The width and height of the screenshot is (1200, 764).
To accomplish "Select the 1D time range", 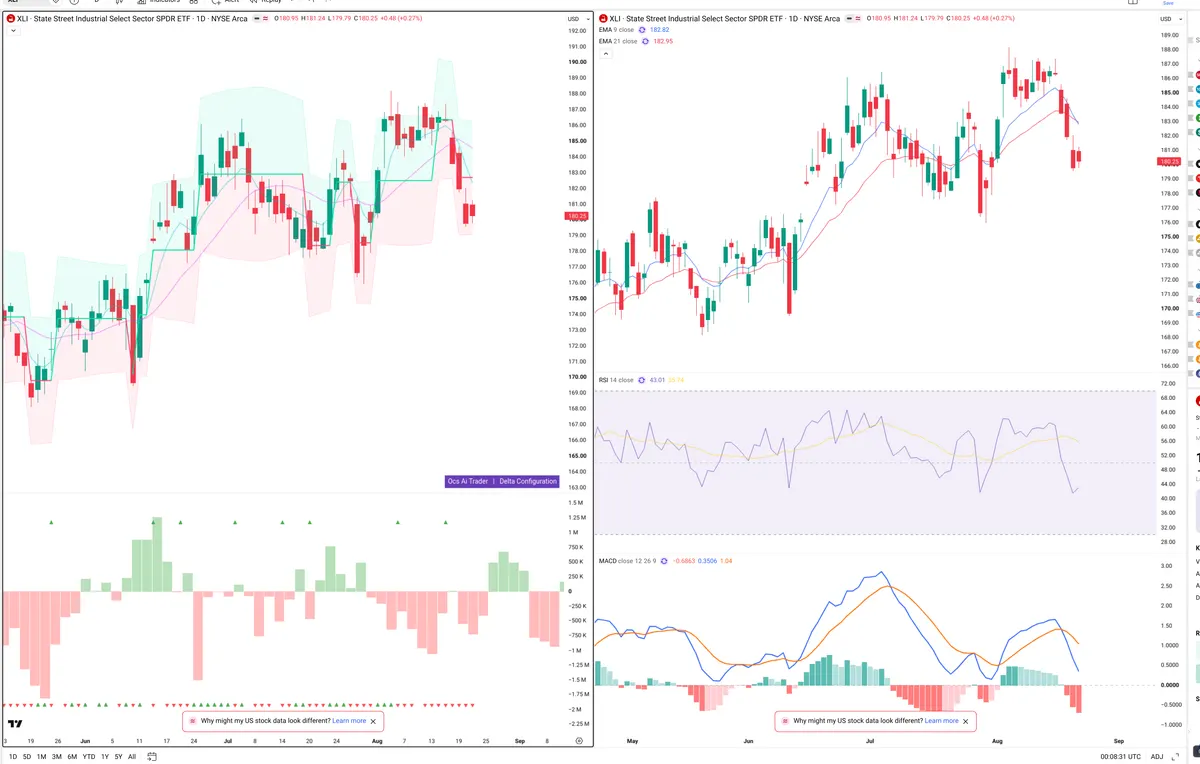I will (x=13, y=757).
